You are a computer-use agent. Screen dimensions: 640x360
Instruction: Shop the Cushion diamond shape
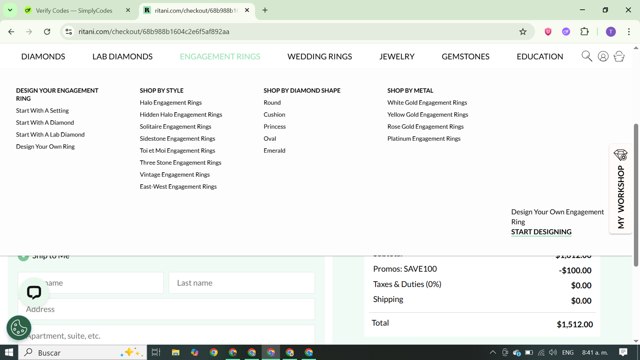click(x=274, y=115)
